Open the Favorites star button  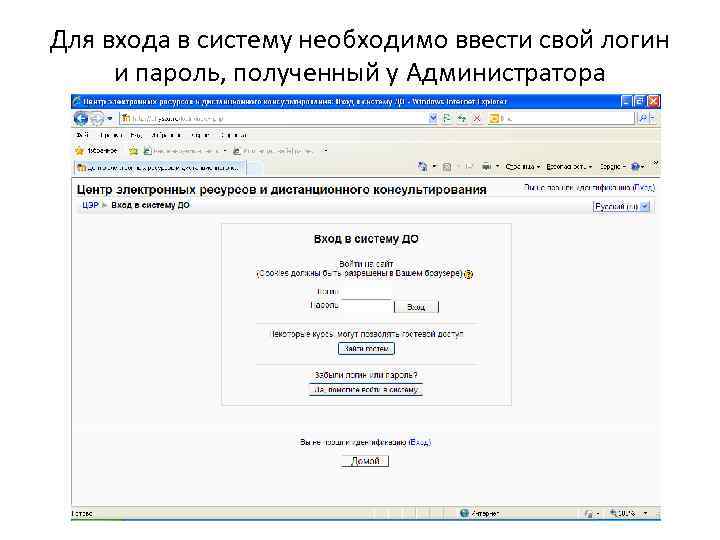pos(96,151)
